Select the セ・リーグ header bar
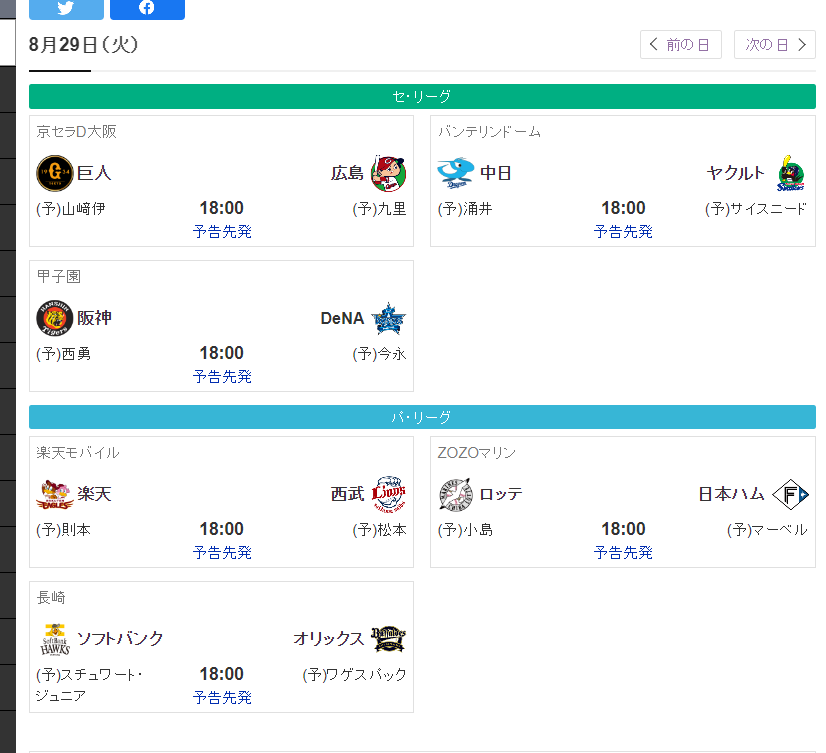 422,96
